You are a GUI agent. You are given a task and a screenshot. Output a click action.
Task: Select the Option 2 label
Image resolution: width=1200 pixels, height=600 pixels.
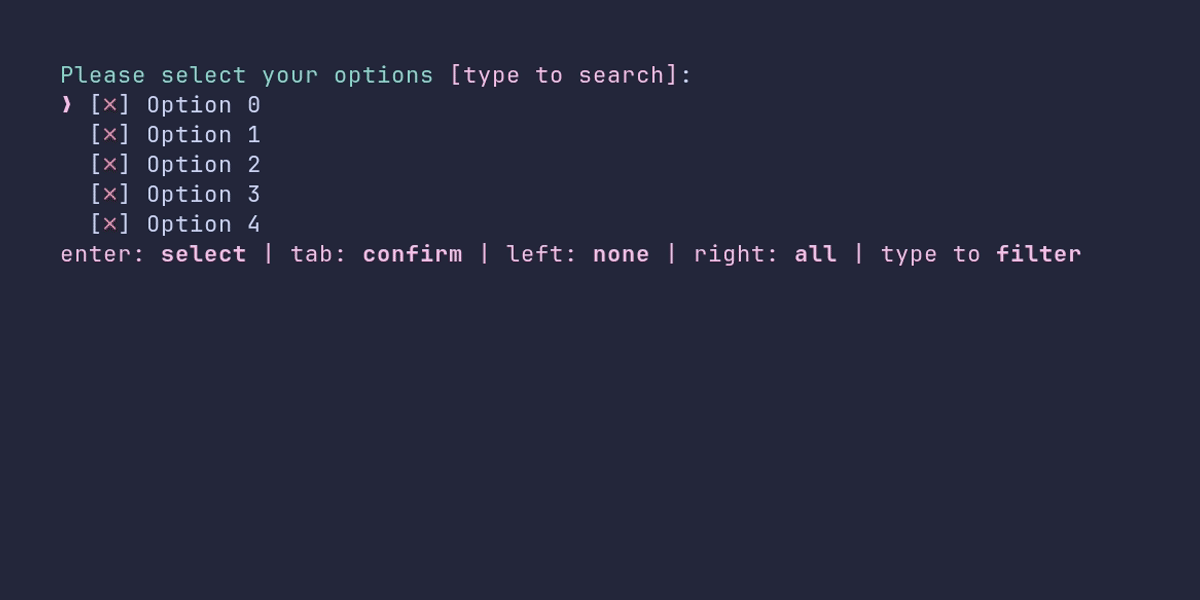coord(204,165)
